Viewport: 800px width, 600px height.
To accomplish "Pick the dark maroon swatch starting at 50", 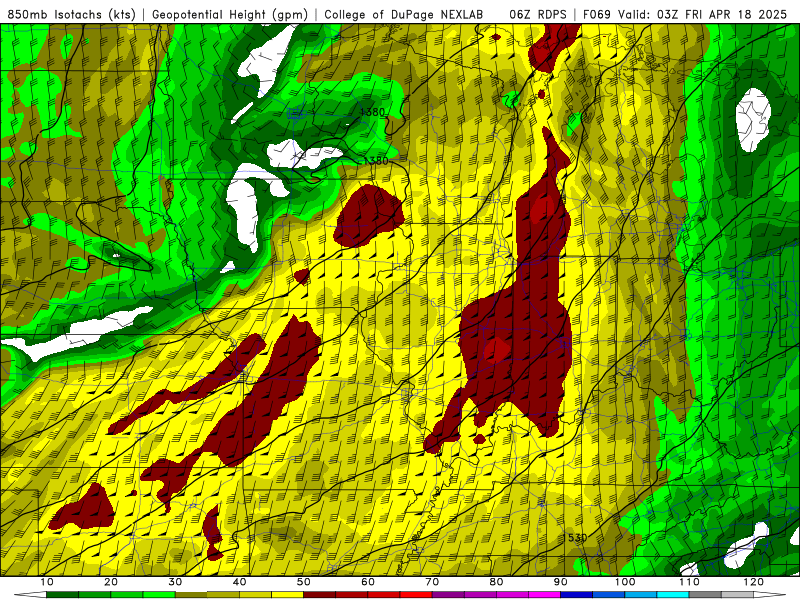I will point(319,595).
